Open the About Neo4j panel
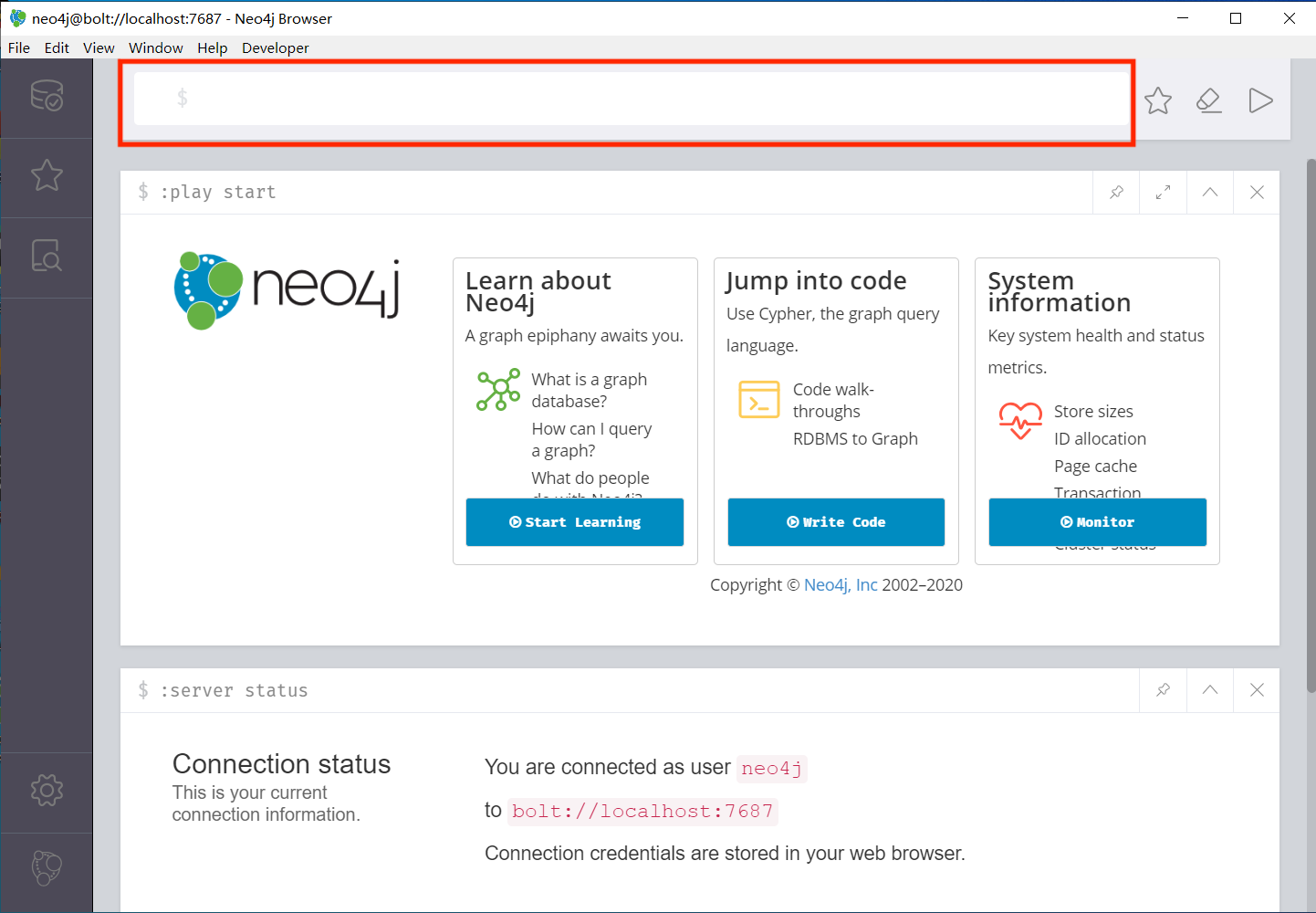The image size is (1316, 913). tap(47, 868)
